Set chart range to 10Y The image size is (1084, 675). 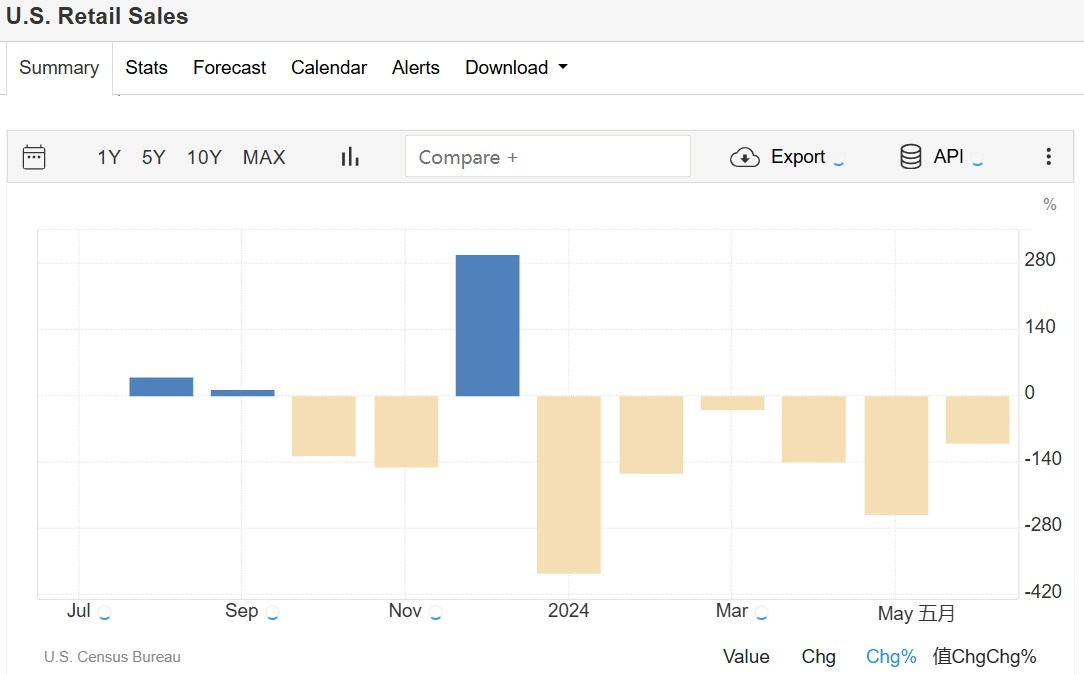tap(204, 157)
